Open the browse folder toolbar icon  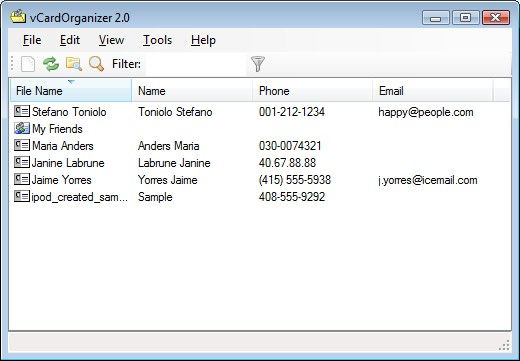74,64
